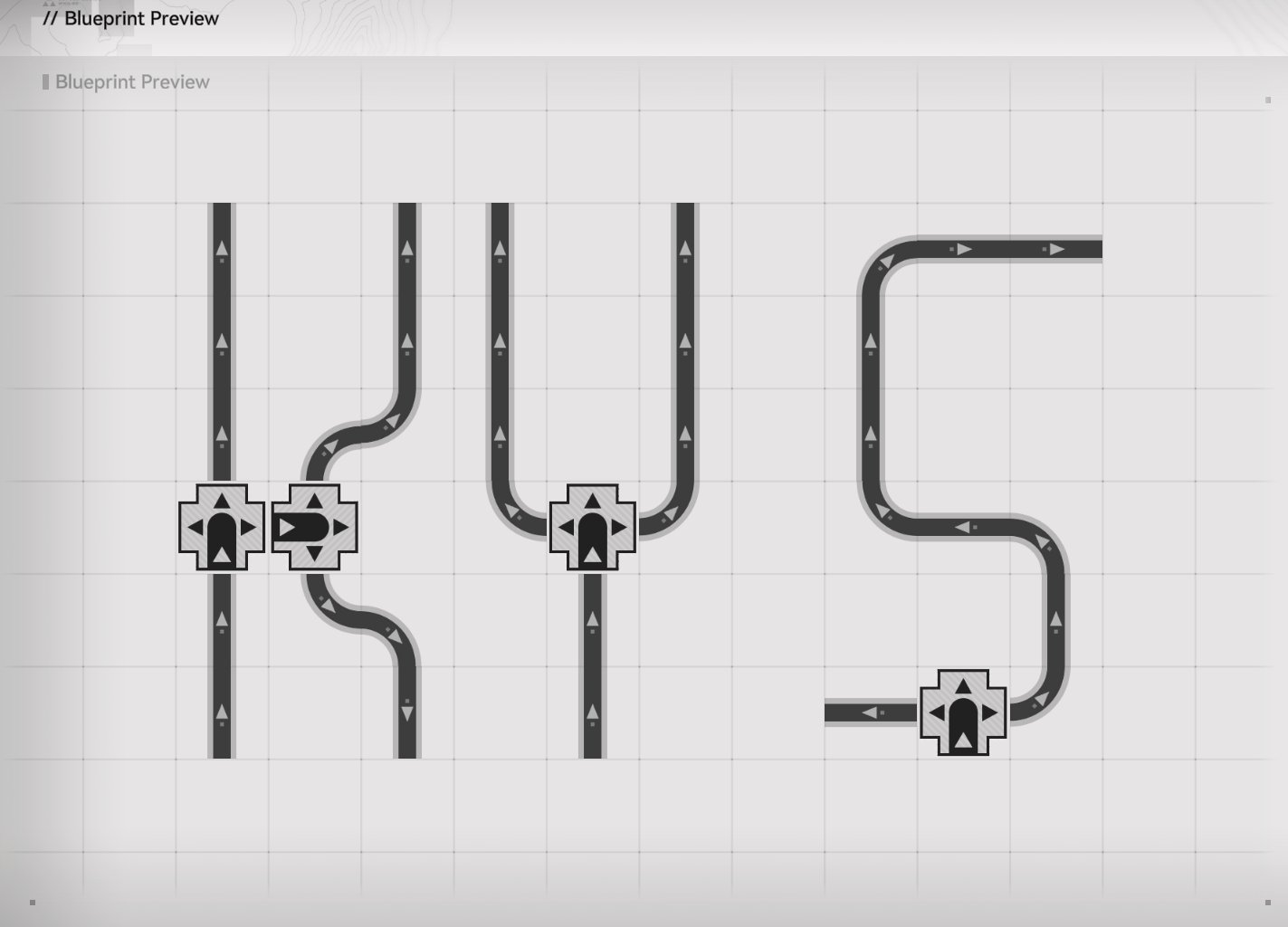Select the straight belt feeding the U-junction from below

click(592, 664)
